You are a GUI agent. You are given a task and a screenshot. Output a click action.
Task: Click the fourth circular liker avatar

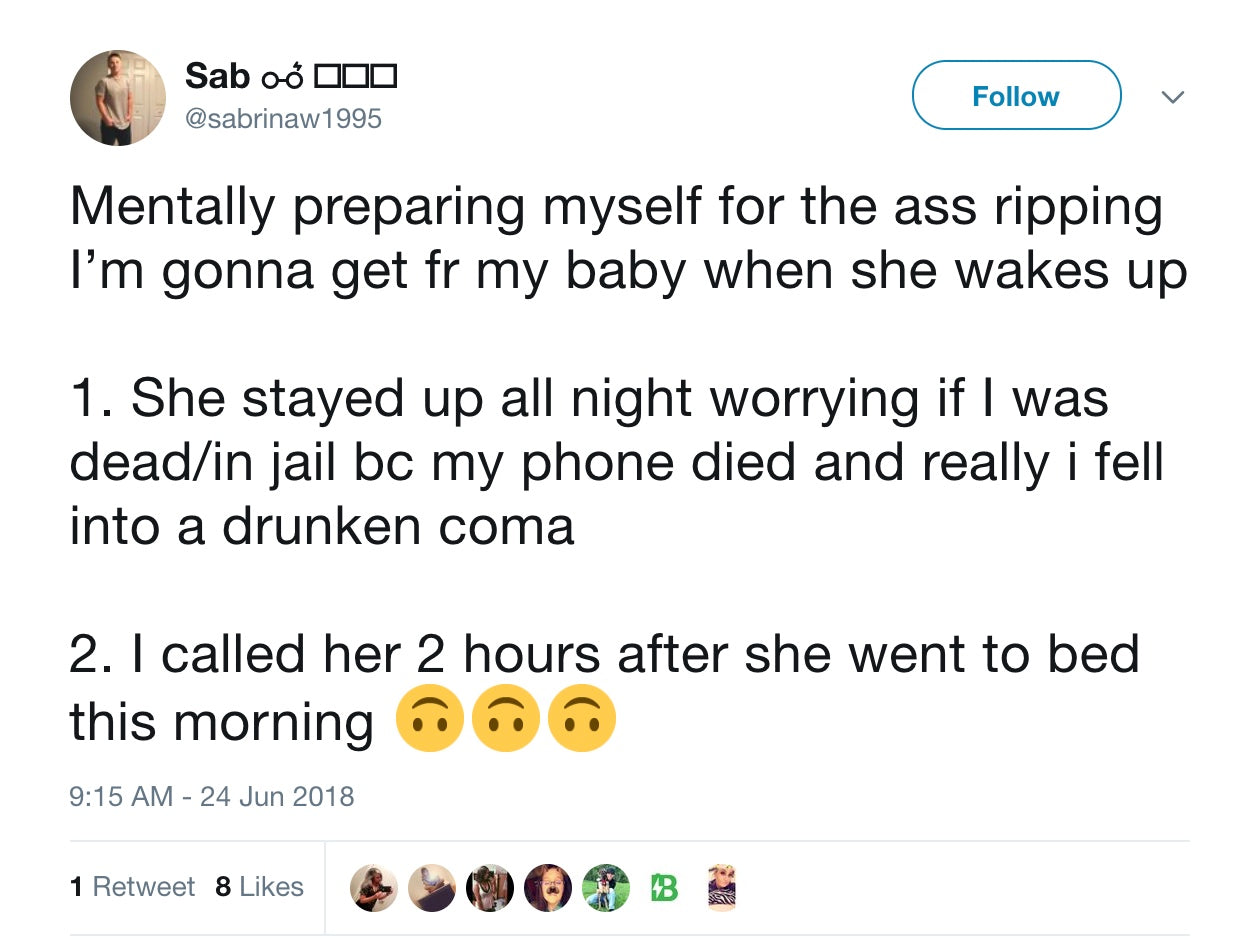547,886
